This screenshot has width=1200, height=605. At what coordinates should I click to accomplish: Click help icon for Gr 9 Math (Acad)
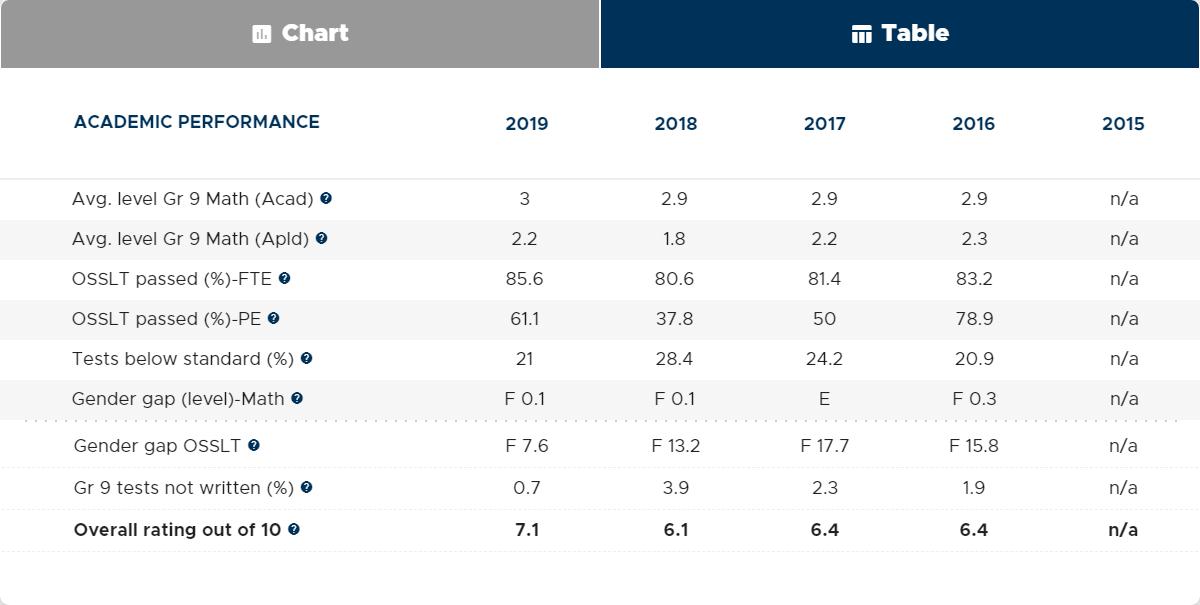tap(326, 198)
